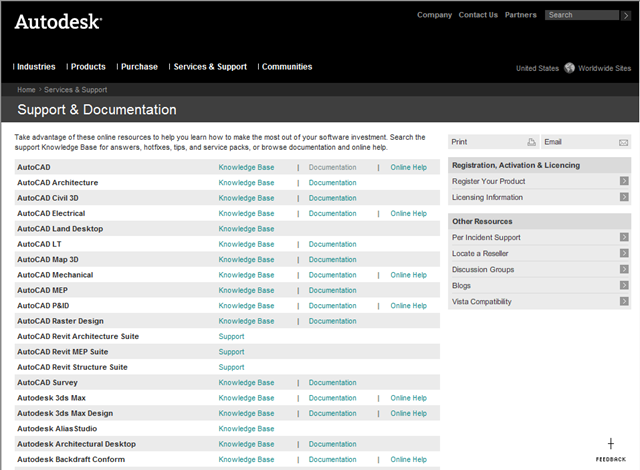This screenshot has height=470, width=640.
Task: Click the globe icon for Worldwide Sites
Action: coord(569,68)
